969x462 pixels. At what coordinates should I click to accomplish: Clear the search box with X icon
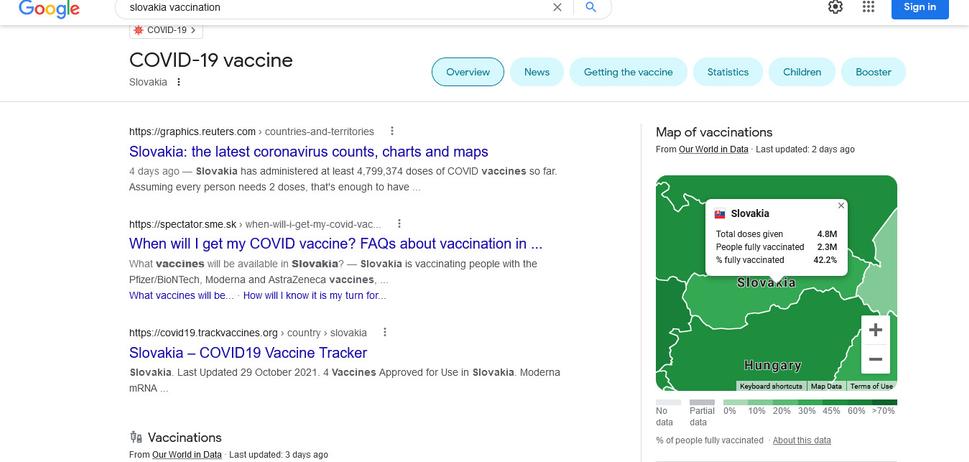557,7
